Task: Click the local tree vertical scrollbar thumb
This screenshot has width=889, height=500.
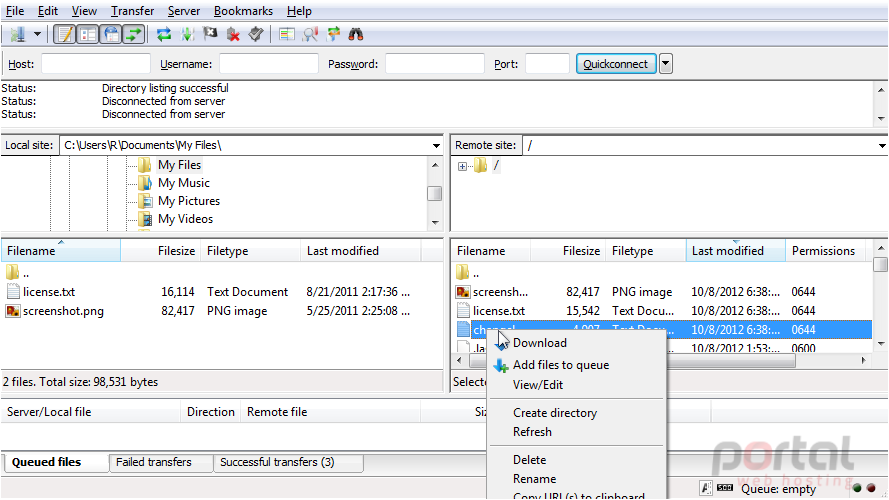Action: tap(435, 193)
